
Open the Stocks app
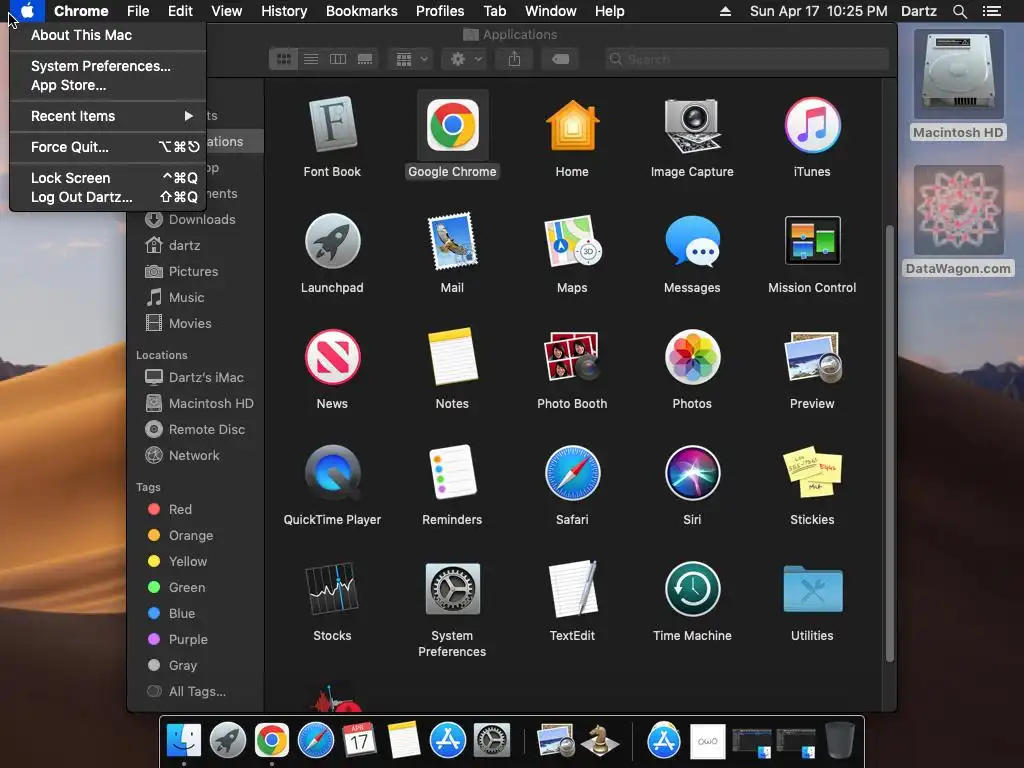332,589
